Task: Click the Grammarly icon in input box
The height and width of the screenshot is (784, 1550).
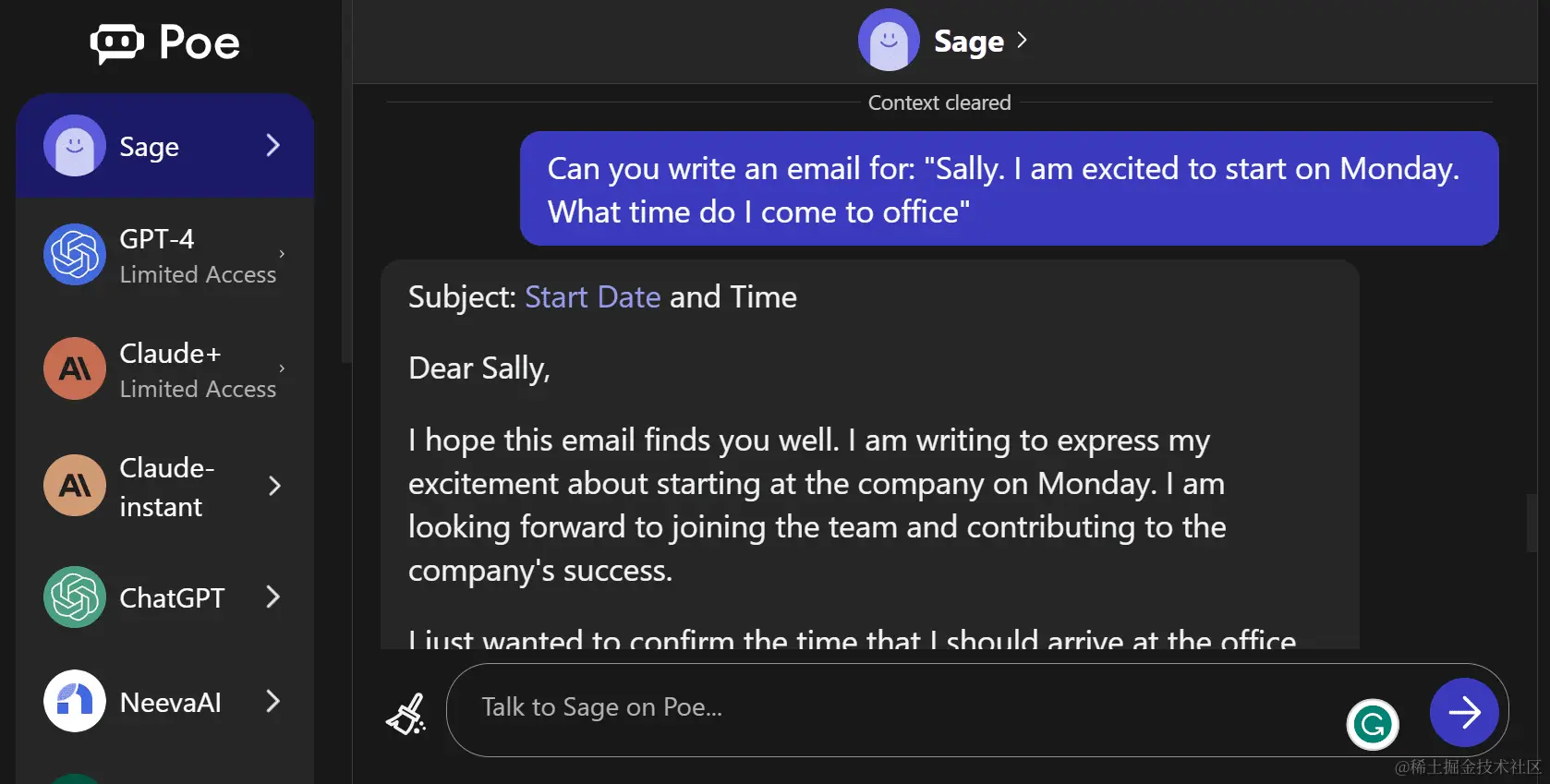Action: click(1373, 724)
